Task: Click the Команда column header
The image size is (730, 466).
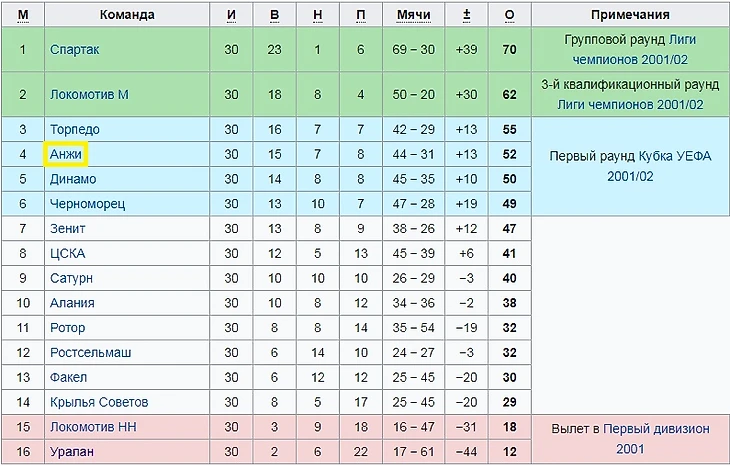Action: pyautogui.click(x=128, y=15)
